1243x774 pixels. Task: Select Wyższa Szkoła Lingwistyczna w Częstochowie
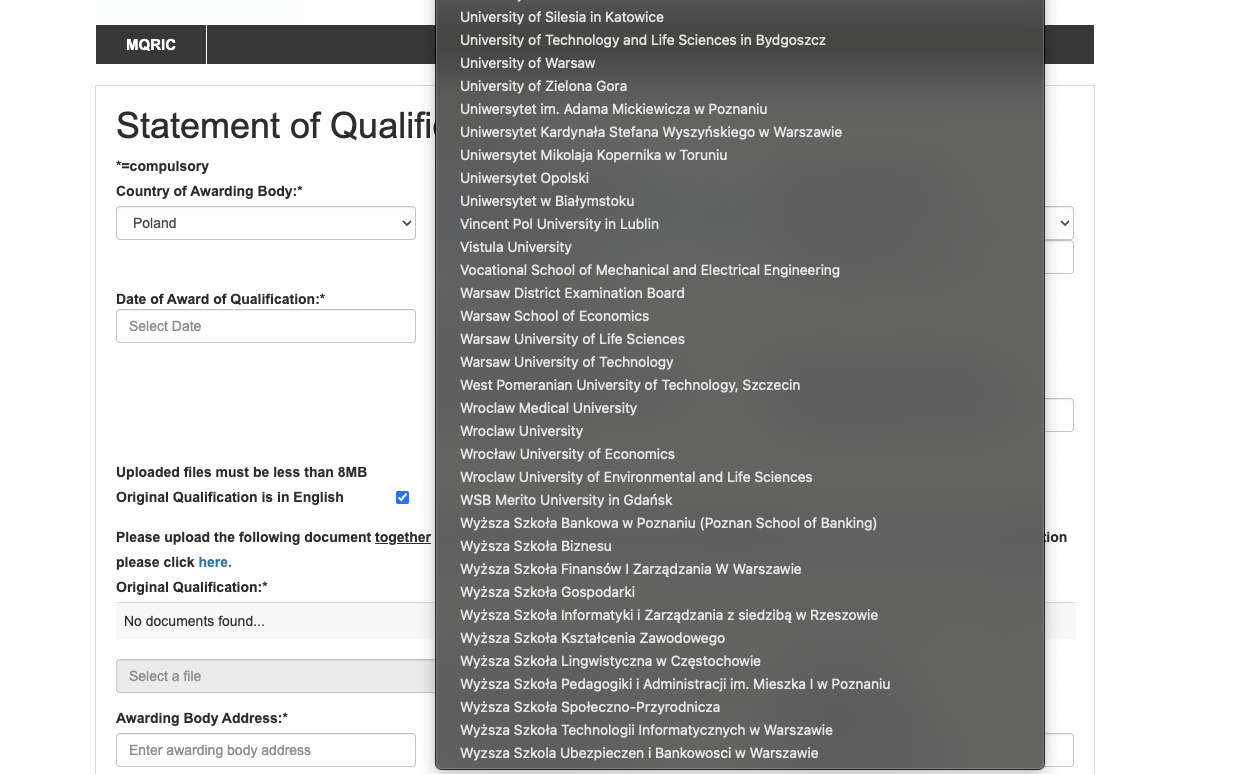pyautogui.click(x=740, y=661)
